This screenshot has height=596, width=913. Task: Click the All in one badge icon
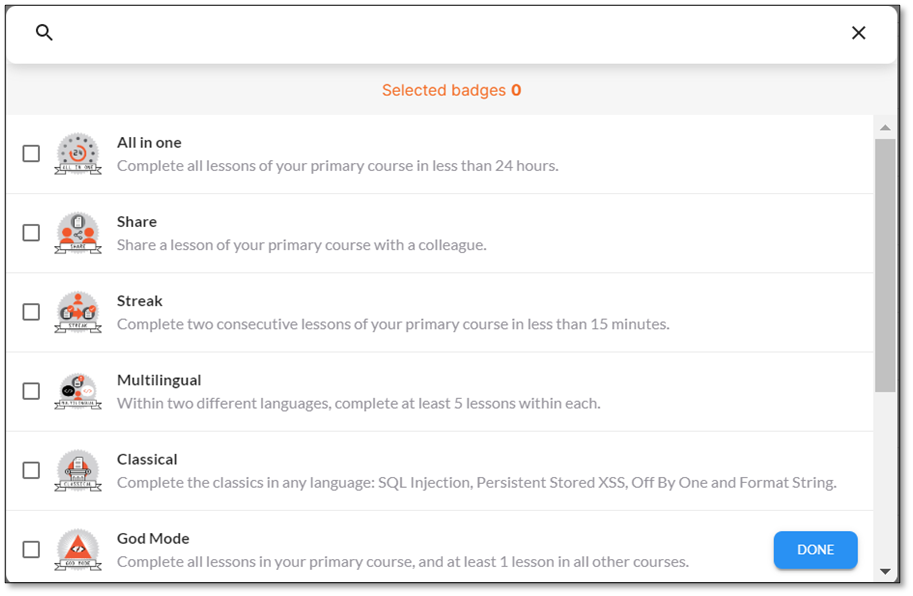pyautogui.click(x=78, y=154)
